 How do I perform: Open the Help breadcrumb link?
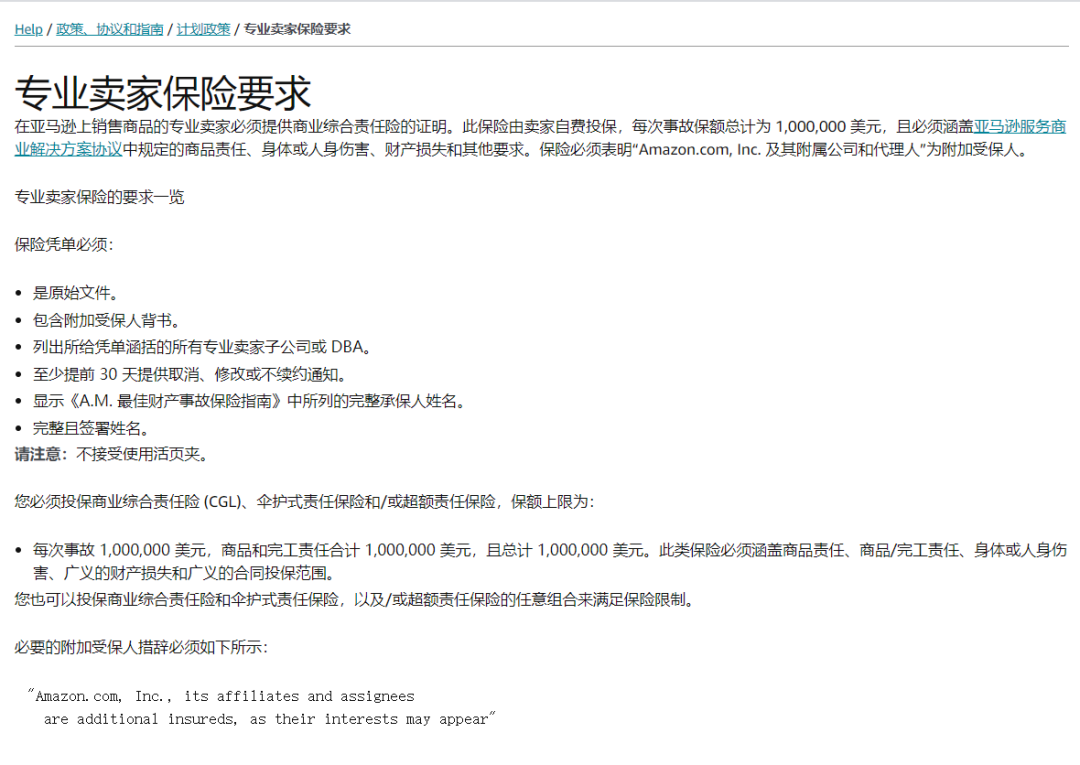pos(27,29)
